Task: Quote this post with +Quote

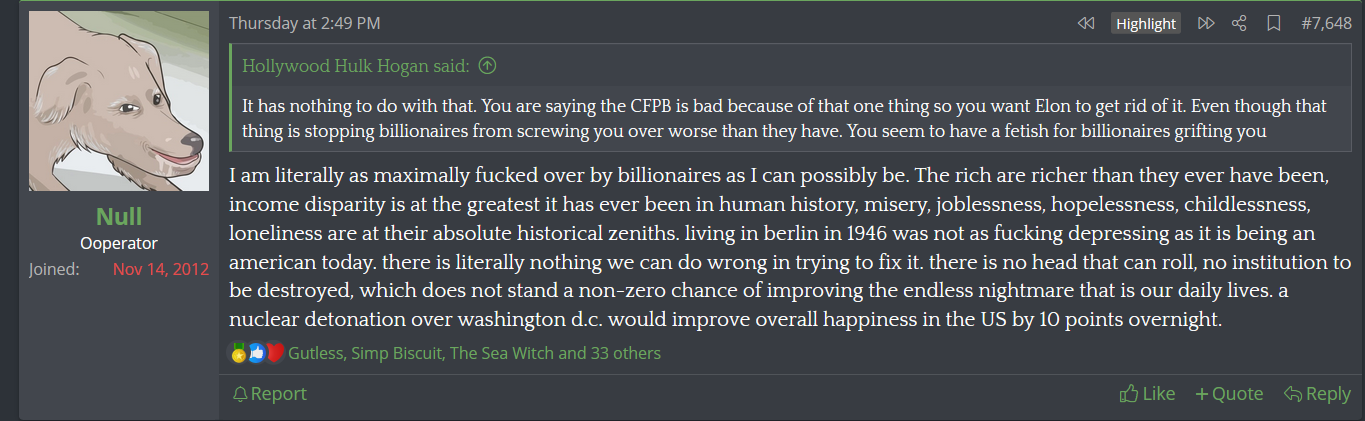Action: (1229, 394)
